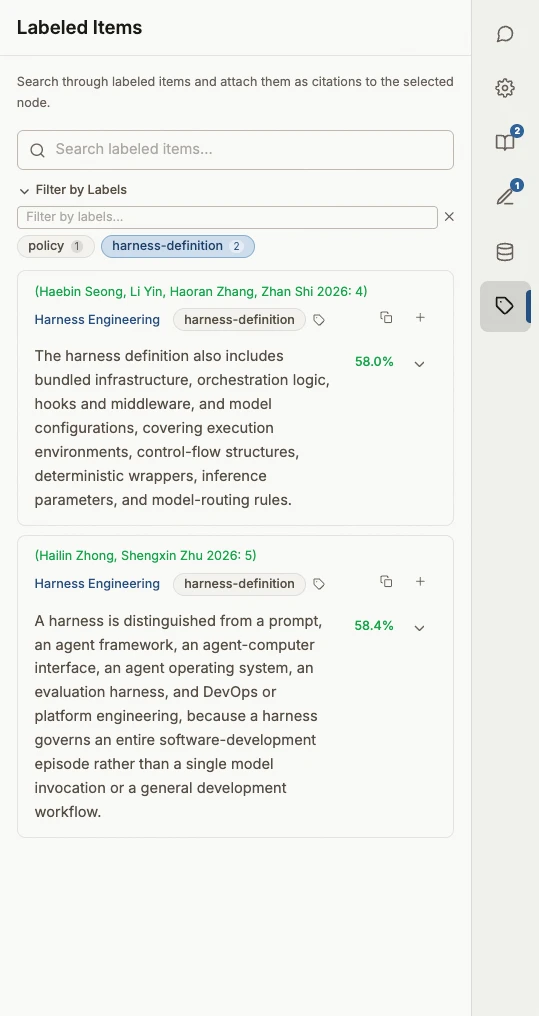The width and height of the screenshot is (539, 1016).
Task: Attach Hailin Zhong item with plus icon
Action: click(420, 581)
